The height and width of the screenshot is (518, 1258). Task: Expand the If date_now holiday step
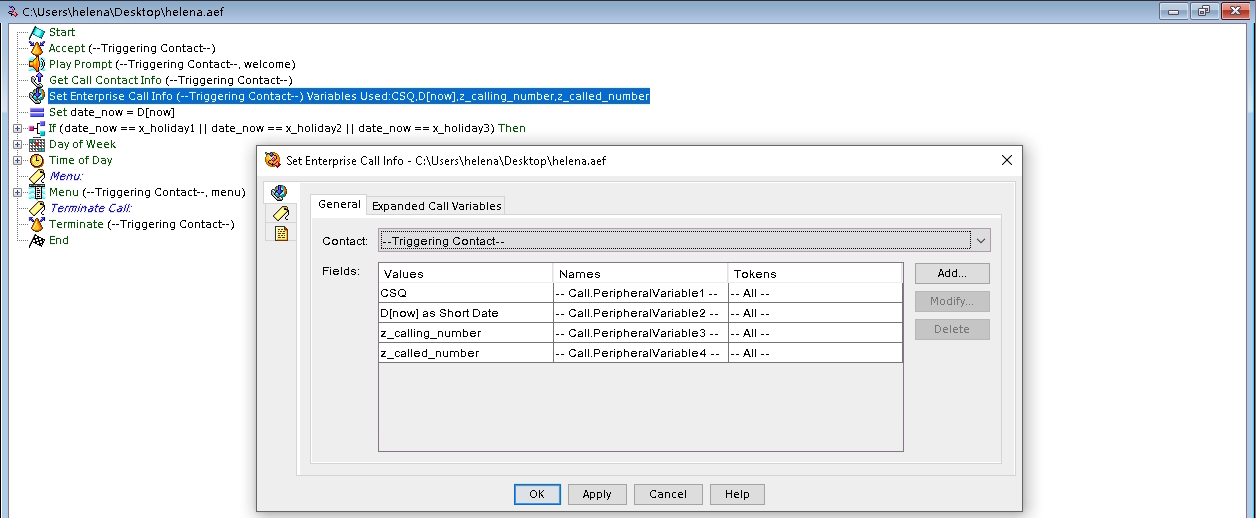click(x=17, y=128)
